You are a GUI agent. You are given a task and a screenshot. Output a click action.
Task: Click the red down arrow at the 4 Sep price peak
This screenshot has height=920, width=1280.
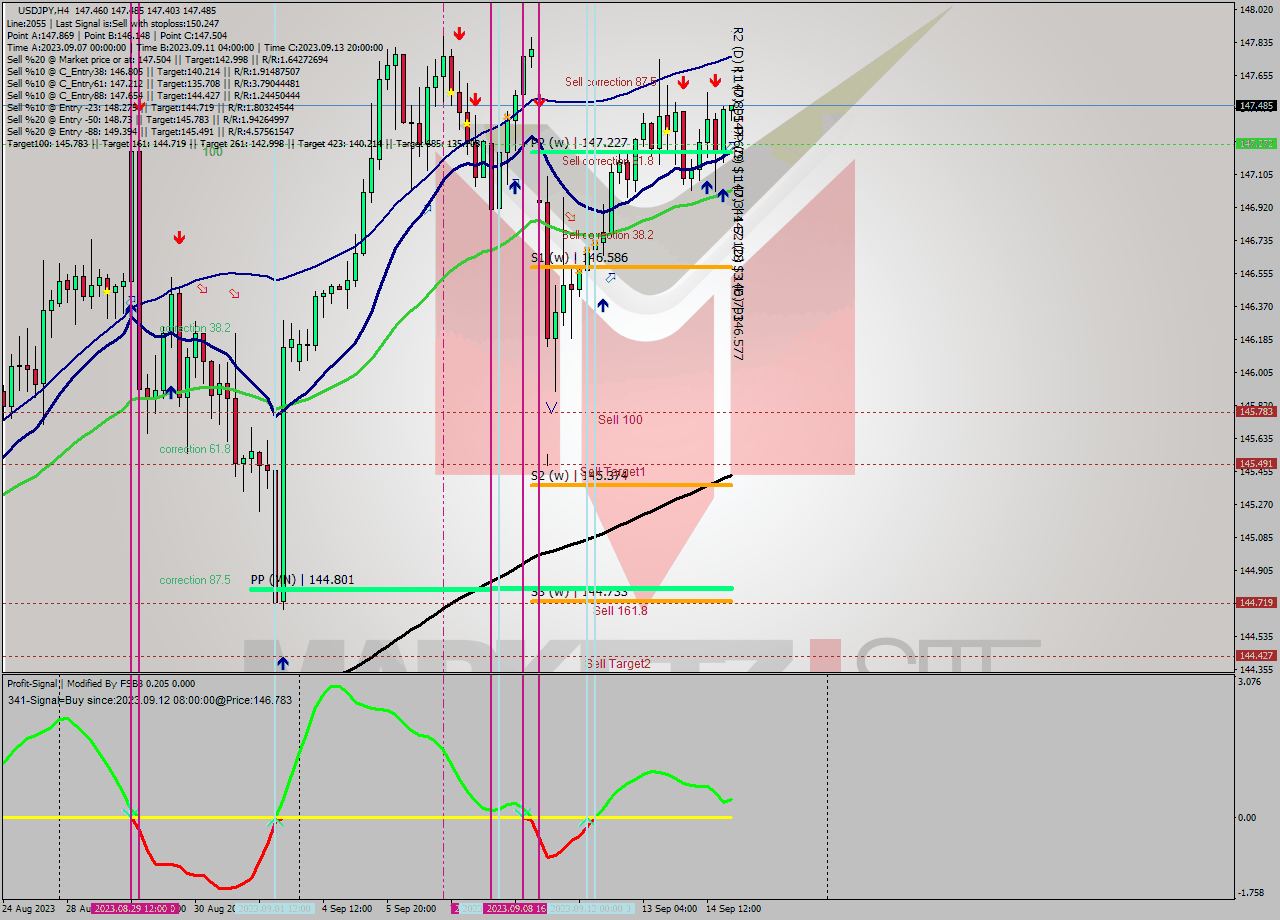(x=459, y=33)
